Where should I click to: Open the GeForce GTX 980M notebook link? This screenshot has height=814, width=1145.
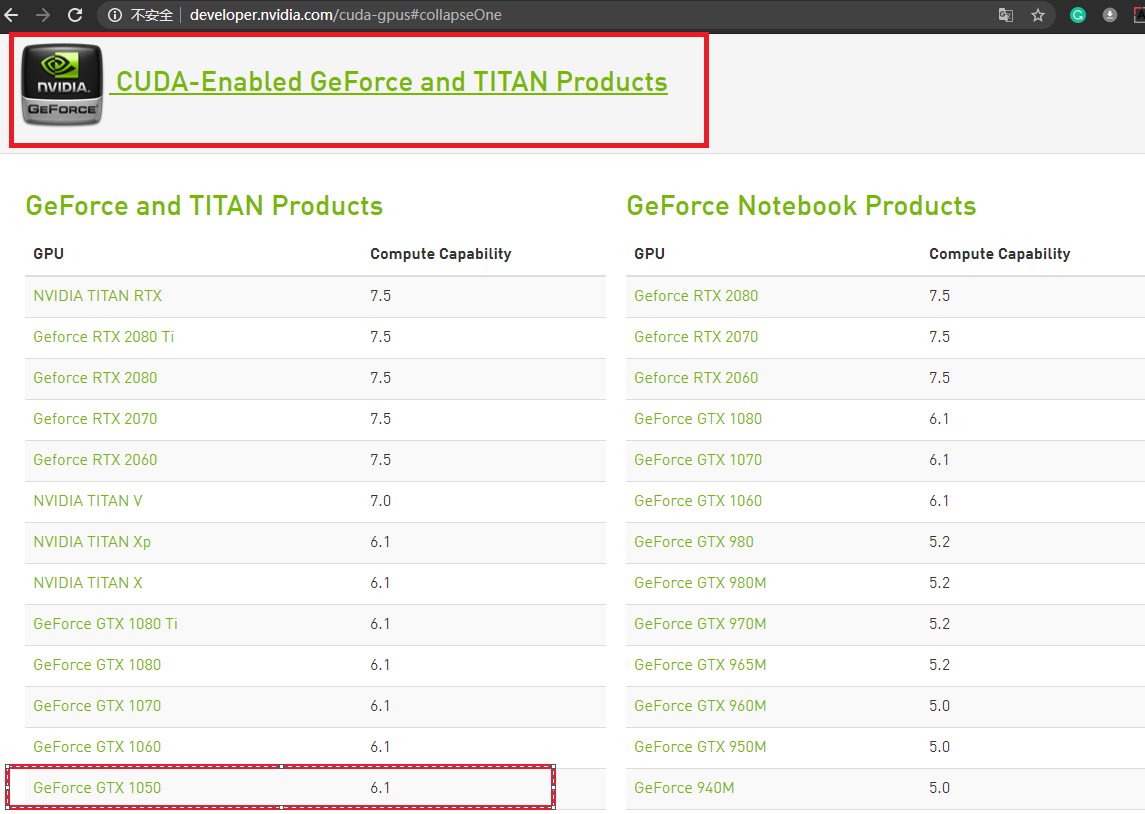(700, 583)
